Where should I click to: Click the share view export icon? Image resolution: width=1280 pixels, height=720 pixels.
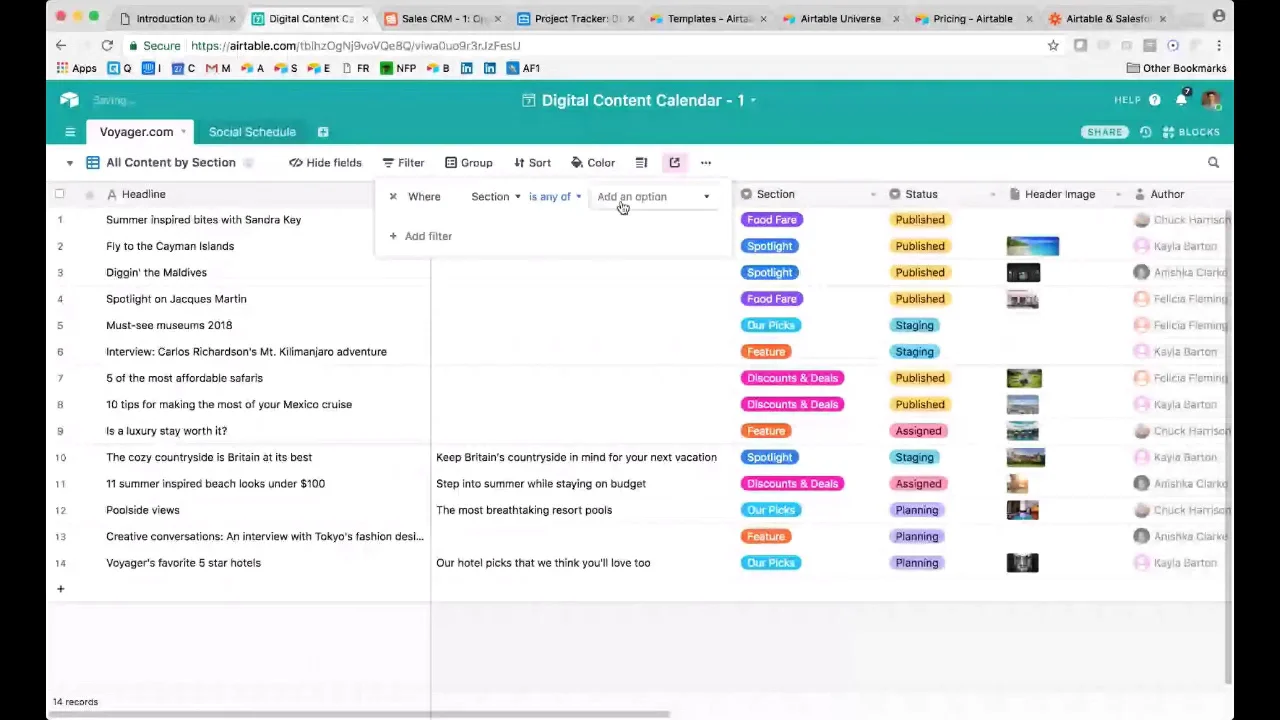coord(675,163)
